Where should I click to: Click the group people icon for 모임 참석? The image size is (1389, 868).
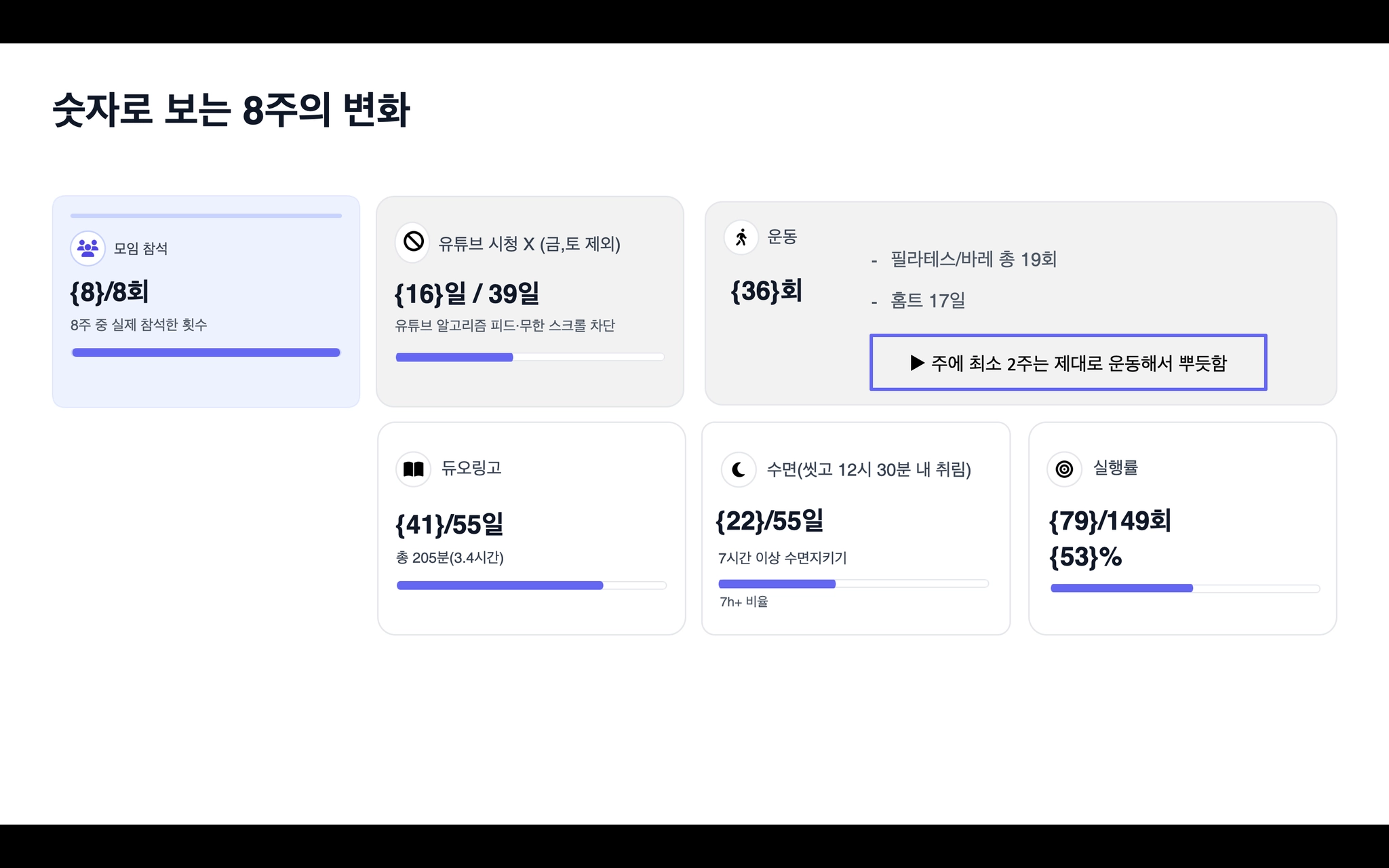87,248
